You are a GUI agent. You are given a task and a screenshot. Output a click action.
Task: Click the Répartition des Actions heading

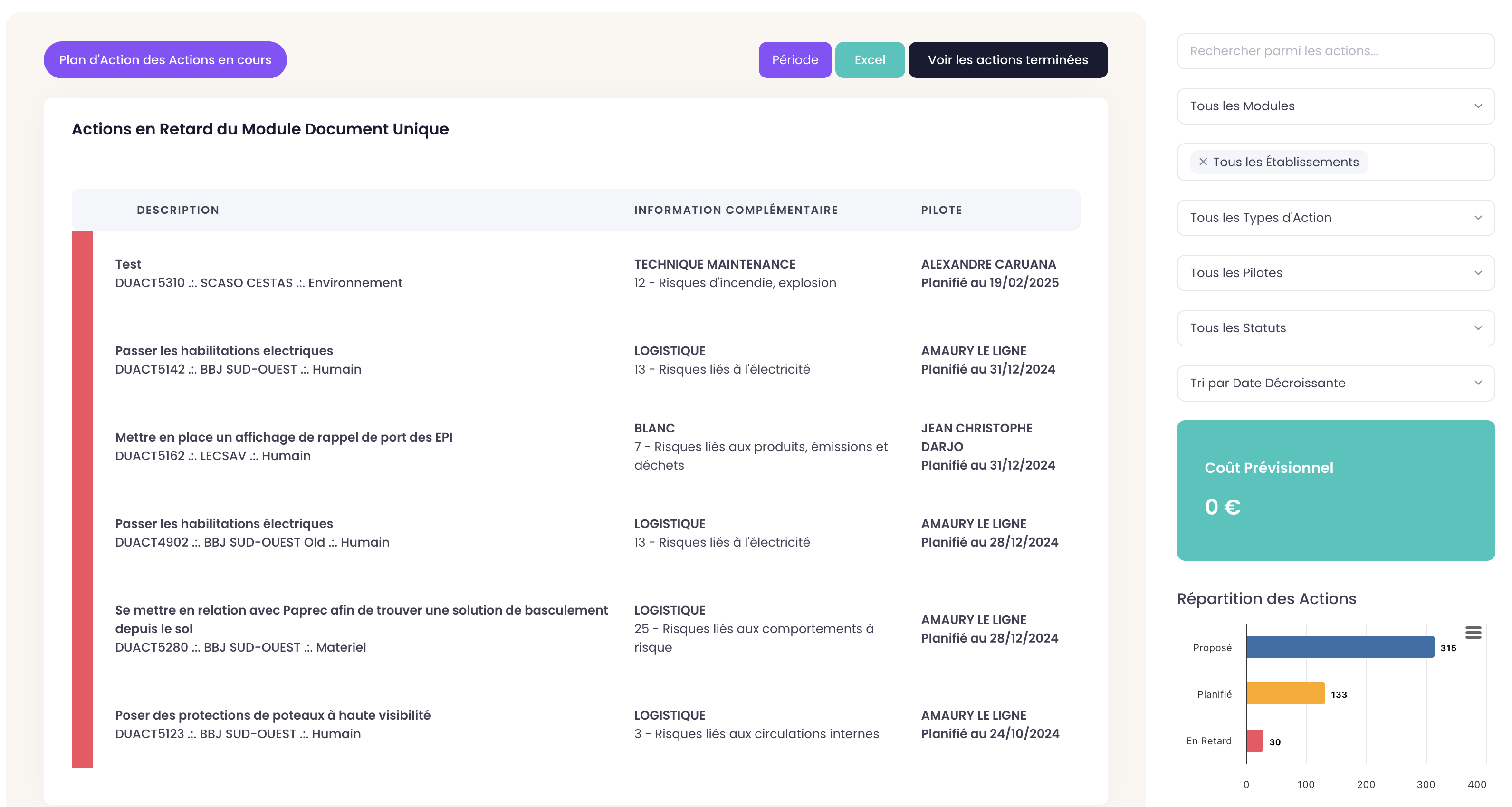tap(1267, 599)
